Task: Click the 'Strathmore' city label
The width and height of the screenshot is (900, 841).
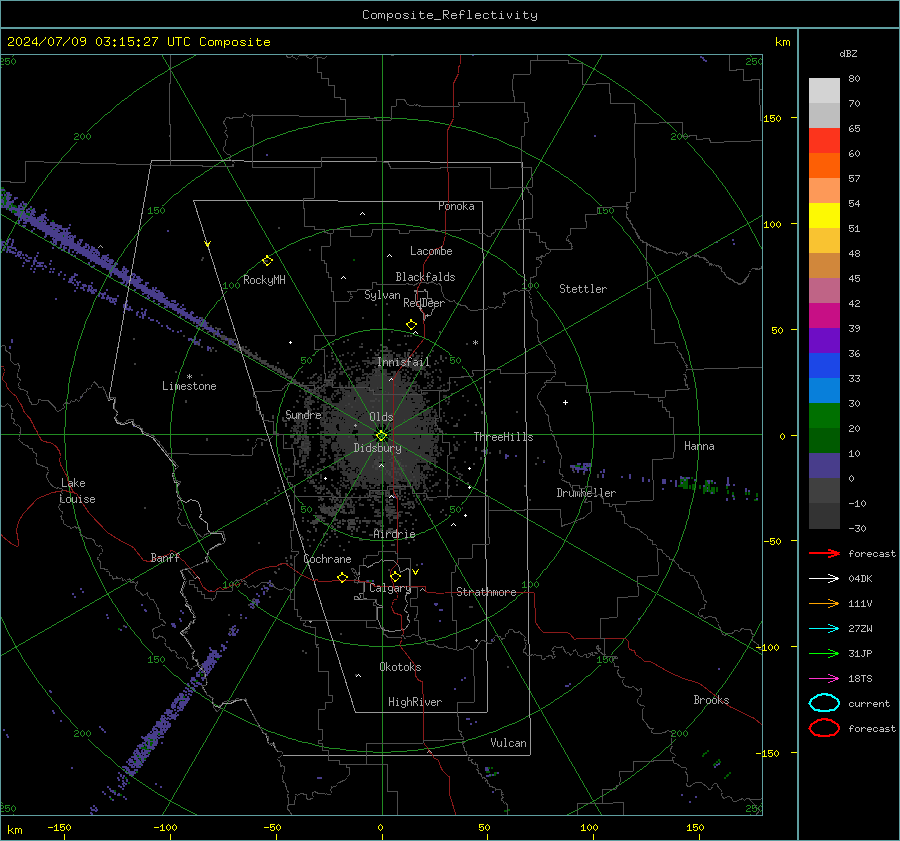Action: [486, 592]
